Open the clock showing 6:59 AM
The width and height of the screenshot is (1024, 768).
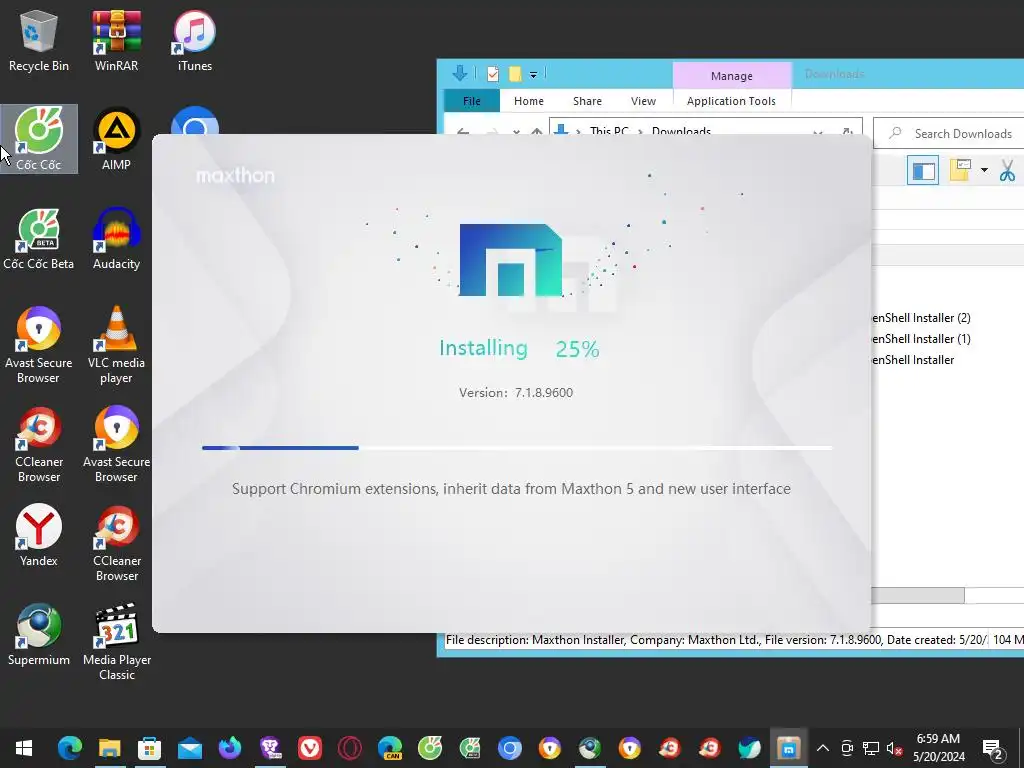click(x=938, y=748)
